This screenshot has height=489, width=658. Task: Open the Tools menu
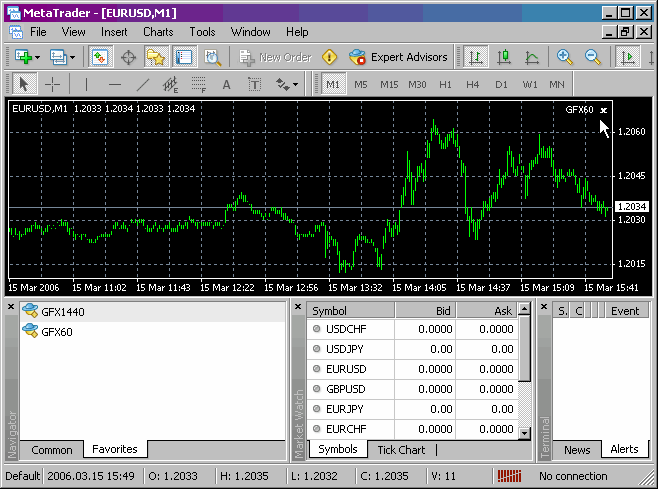[x=202, y=32]
